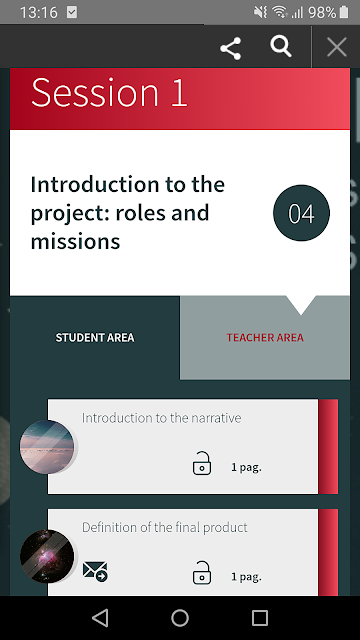This screenshot has width=360, height=640.
Task: Click the send-mail envelope icon
Action: click(x=95, y=571)
